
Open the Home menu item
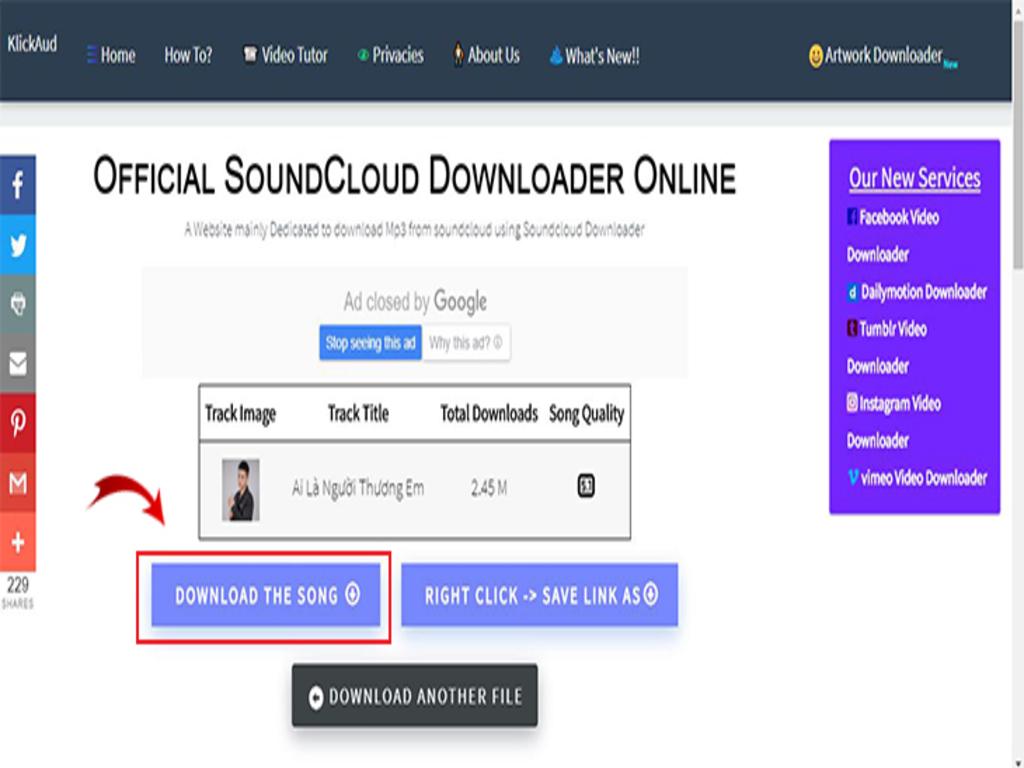[x=111, y=56]
